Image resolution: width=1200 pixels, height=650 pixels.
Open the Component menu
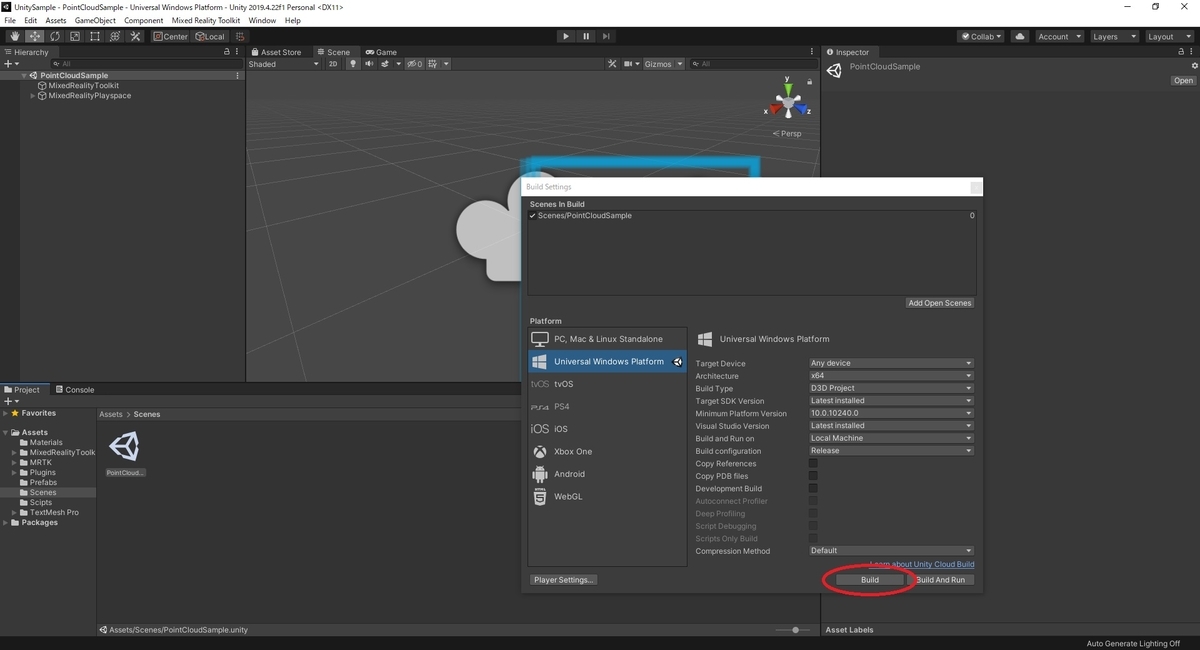click(143, 20)
